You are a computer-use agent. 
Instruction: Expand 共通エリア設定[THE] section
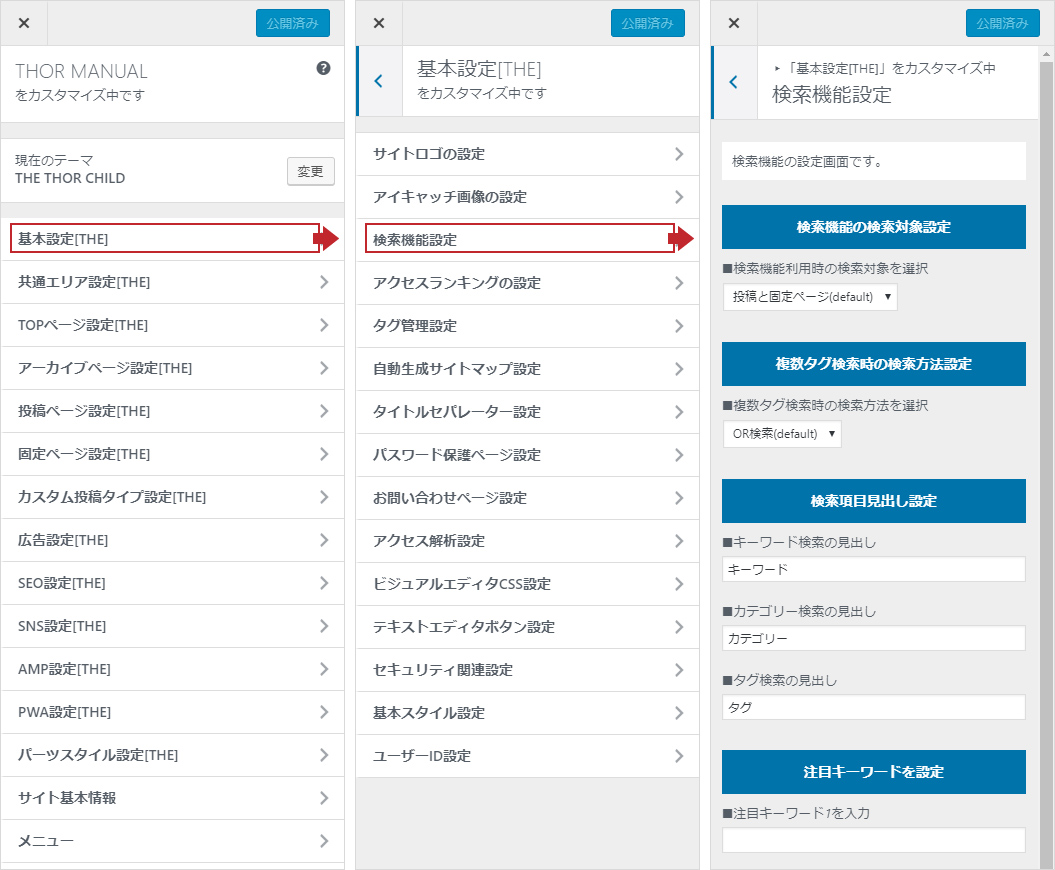172,282
